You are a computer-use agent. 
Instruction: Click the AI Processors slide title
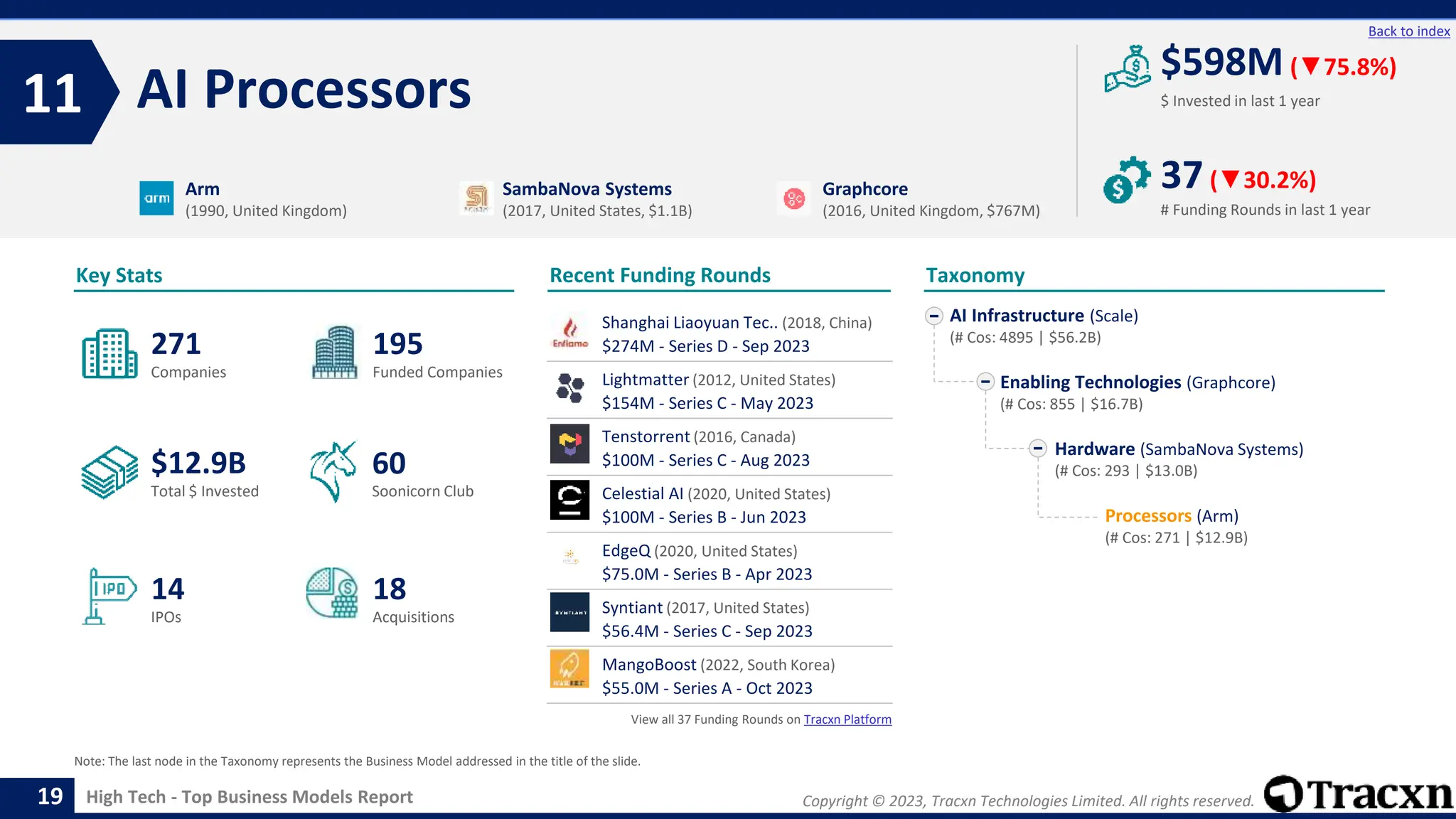304,90
